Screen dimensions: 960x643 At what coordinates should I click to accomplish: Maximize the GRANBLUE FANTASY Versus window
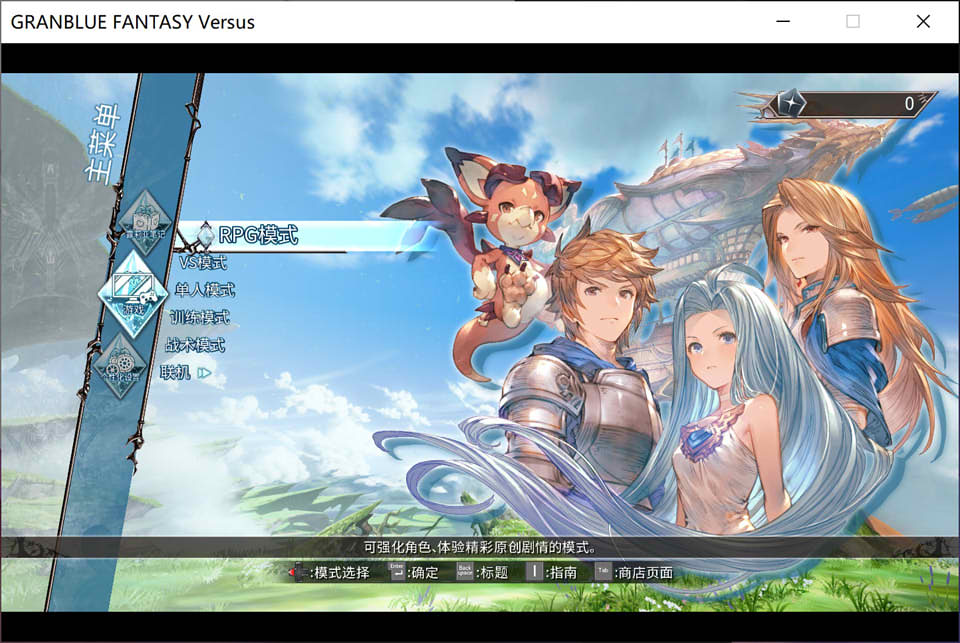tap(852, 21)
